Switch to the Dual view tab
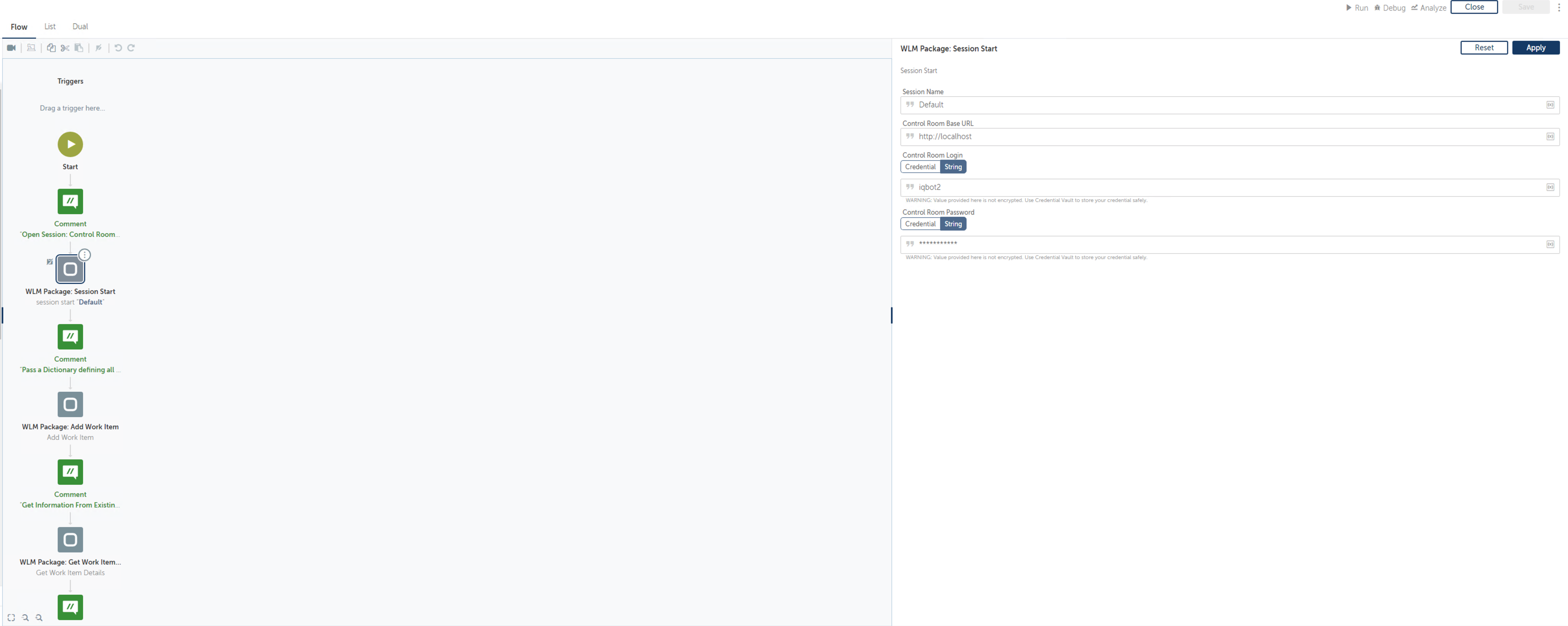 80,27
